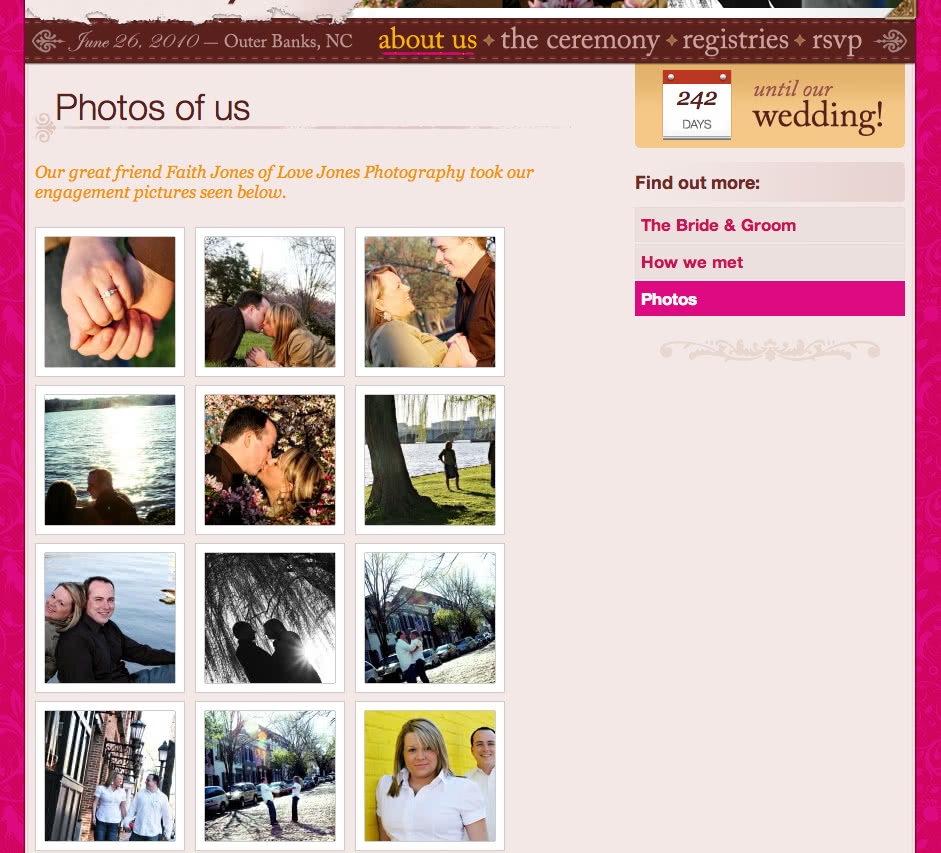Click the 'until our wedding!' countdown banner
The image size is (941, 853).
pos(769,106)
